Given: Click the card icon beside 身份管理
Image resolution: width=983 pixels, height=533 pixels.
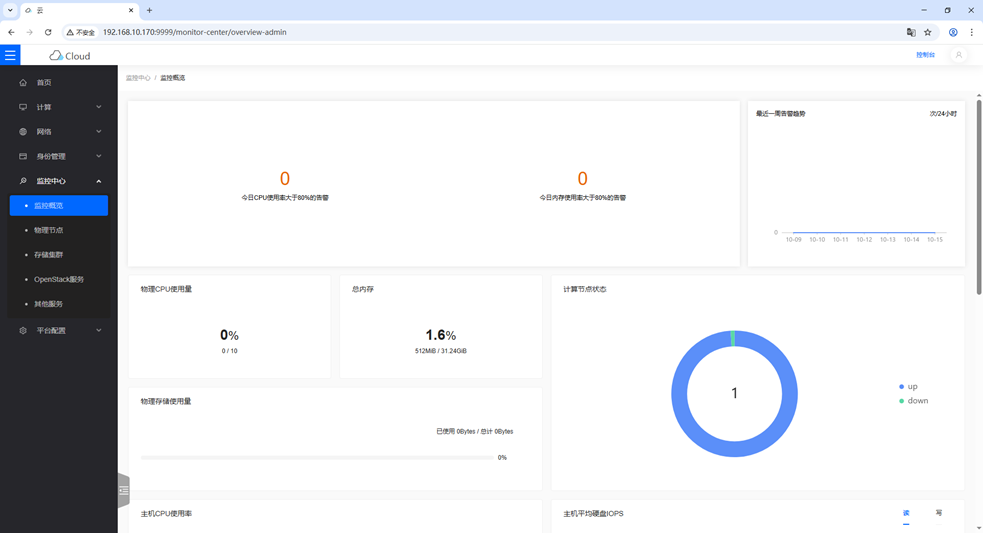Looking at the screenshot, I should (23, 157).
